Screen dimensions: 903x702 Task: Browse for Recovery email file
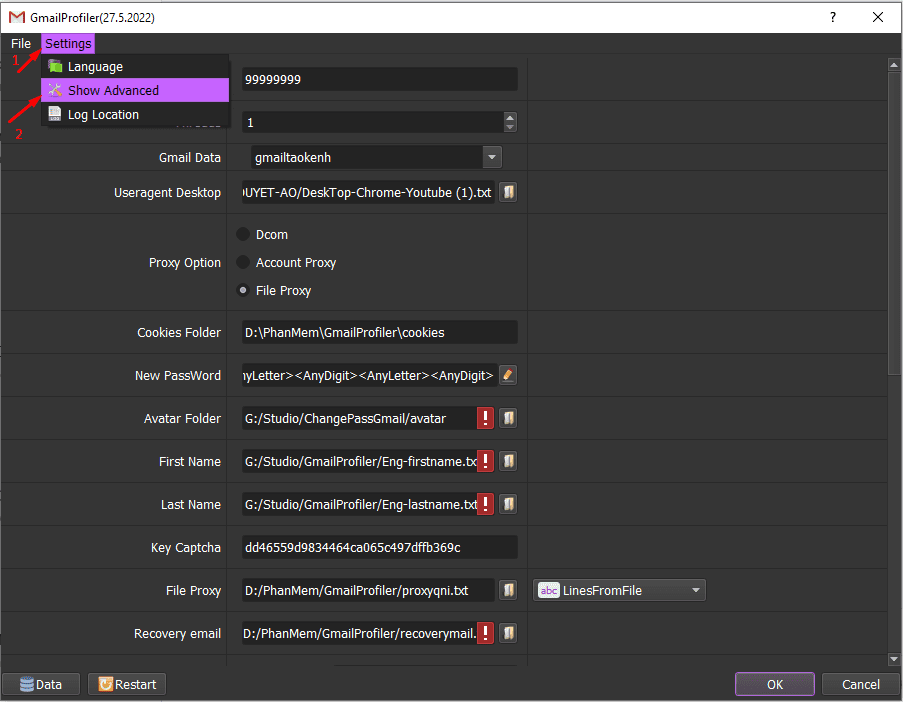(508, 633)
